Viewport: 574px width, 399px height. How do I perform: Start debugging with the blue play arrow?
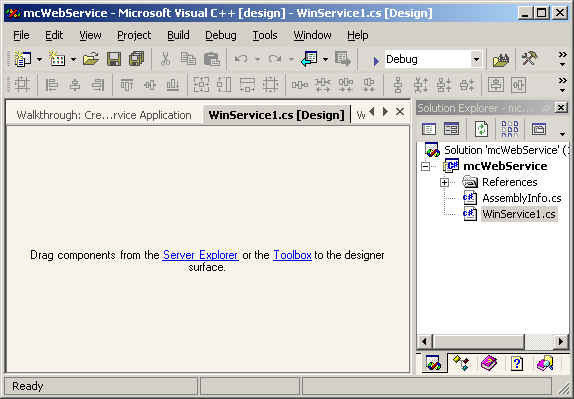click(376, 61)
